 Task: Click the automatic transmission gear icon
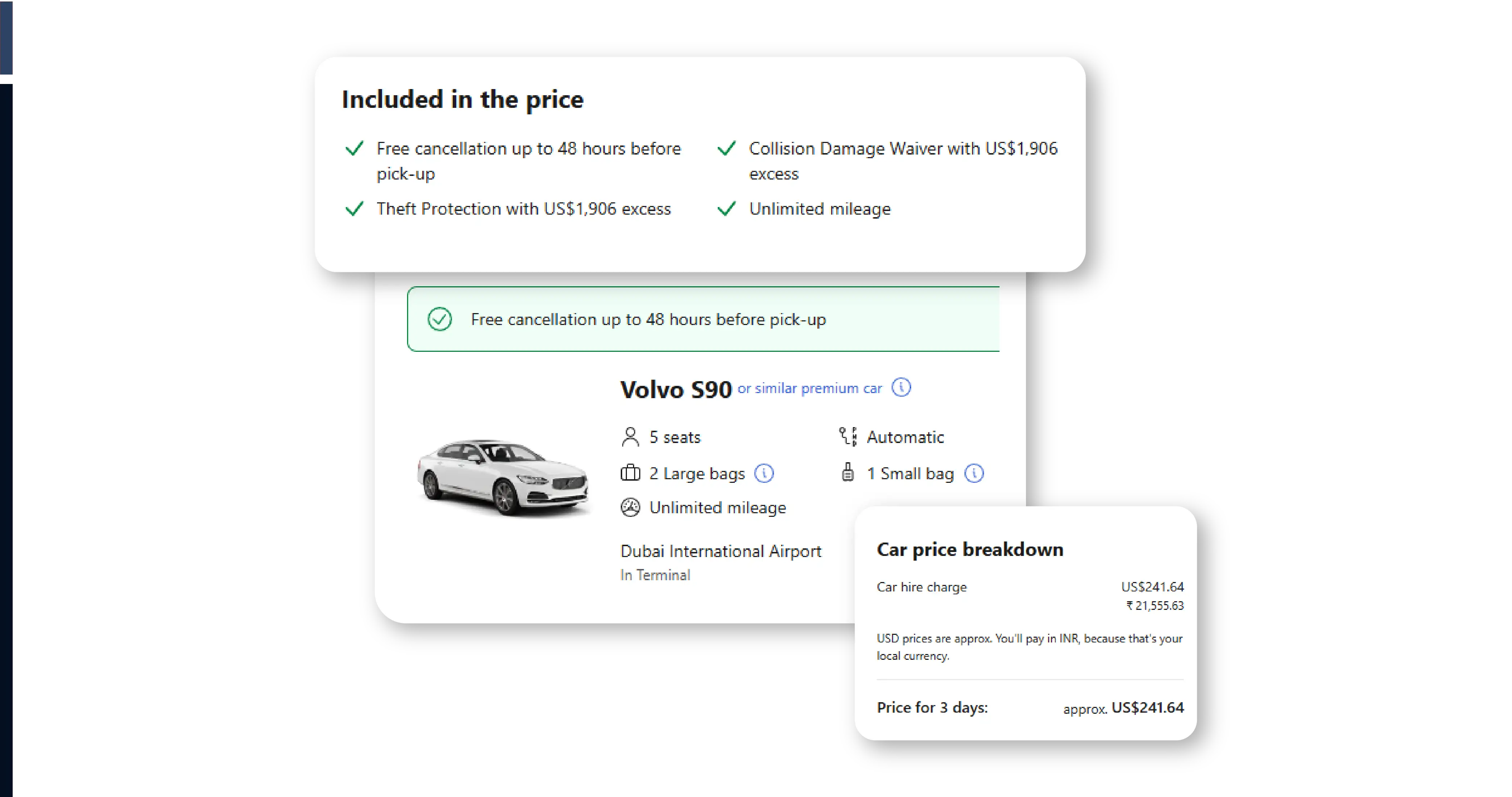(x=847, y=437)
